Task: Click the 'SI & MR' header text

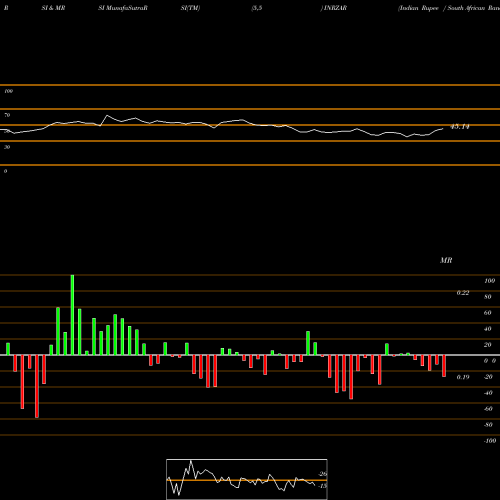Action: pyautogui.click(x=53, y=8)
